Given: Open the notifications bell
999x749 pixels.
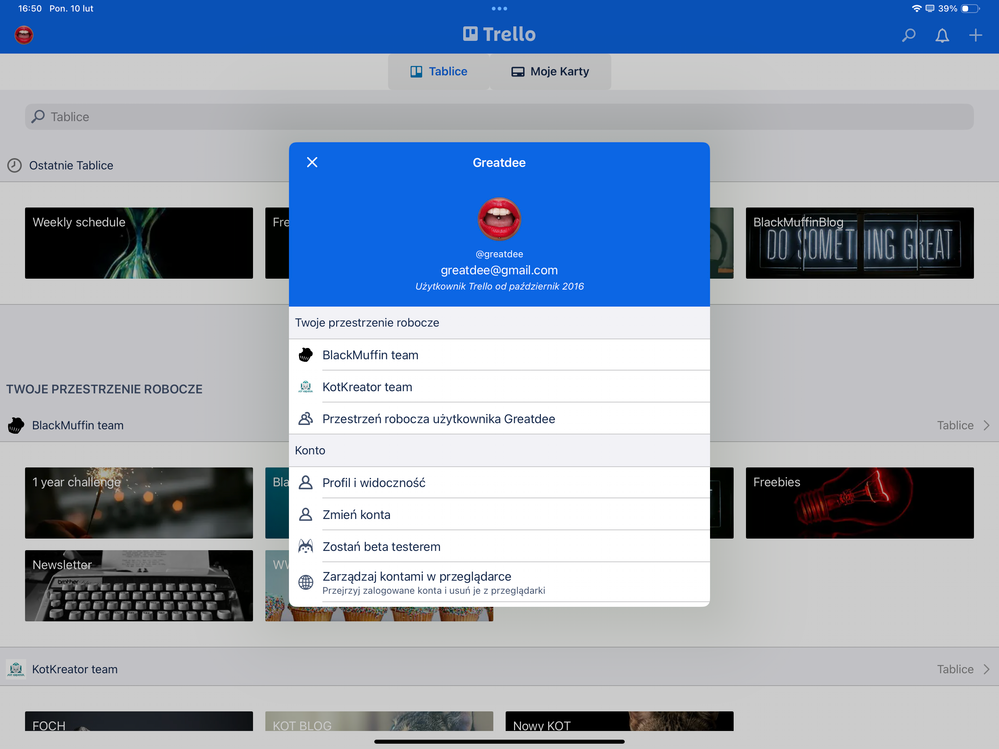Looking at the screenshot, I should coord(942,35).
